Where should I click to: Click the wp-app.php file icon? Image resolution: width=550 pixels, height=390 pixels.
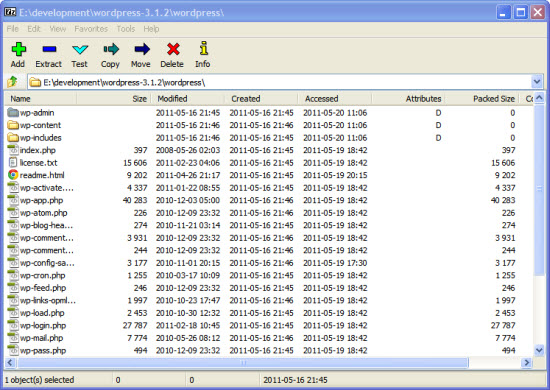(x=13, y=200)
